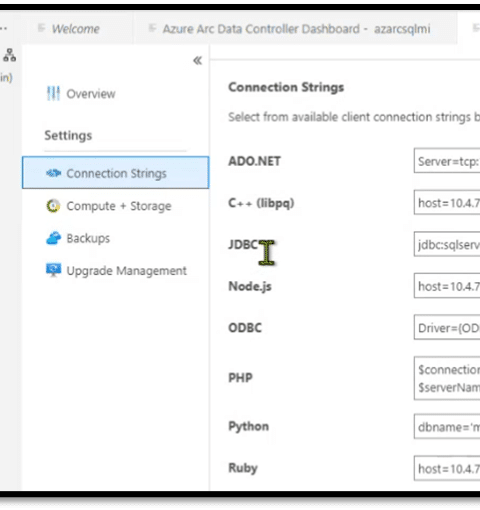Click the JDBC connection string field
The height and width of the screenshot is (510, 480).
(x=447, y=244)
